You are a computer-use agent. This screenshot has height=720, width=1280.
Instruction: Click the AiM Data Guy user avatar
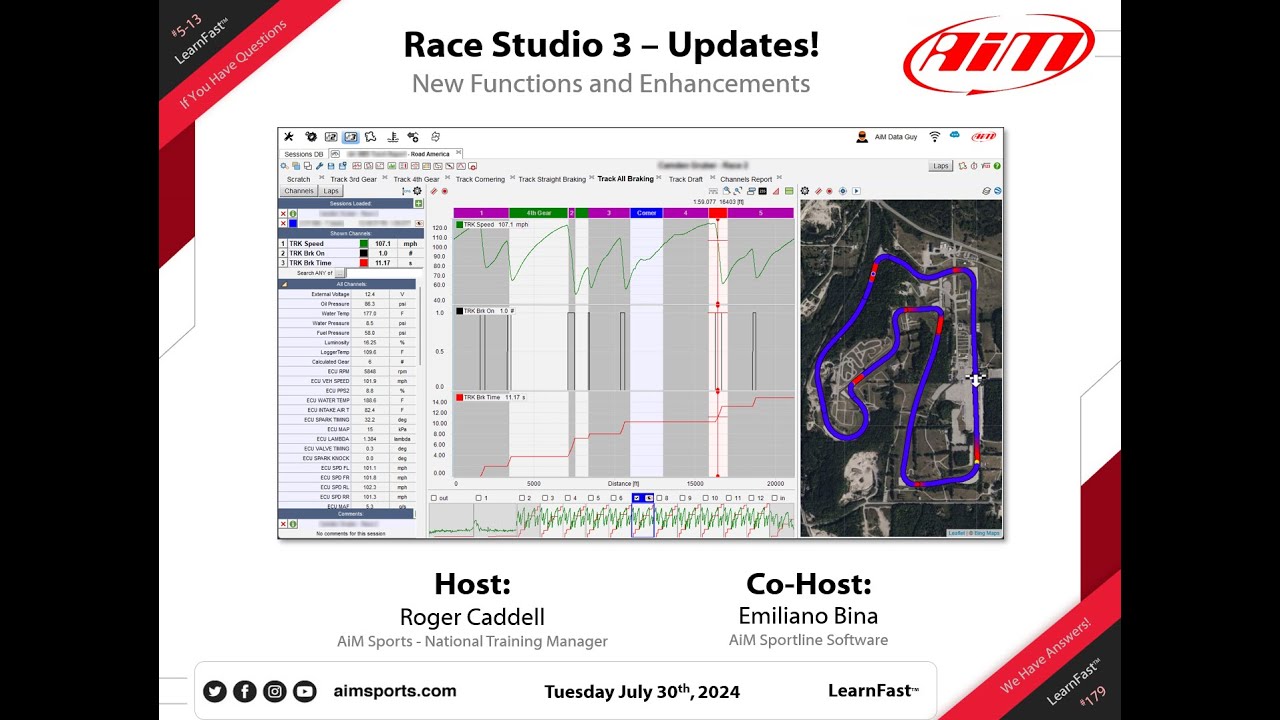click(862, 137)
